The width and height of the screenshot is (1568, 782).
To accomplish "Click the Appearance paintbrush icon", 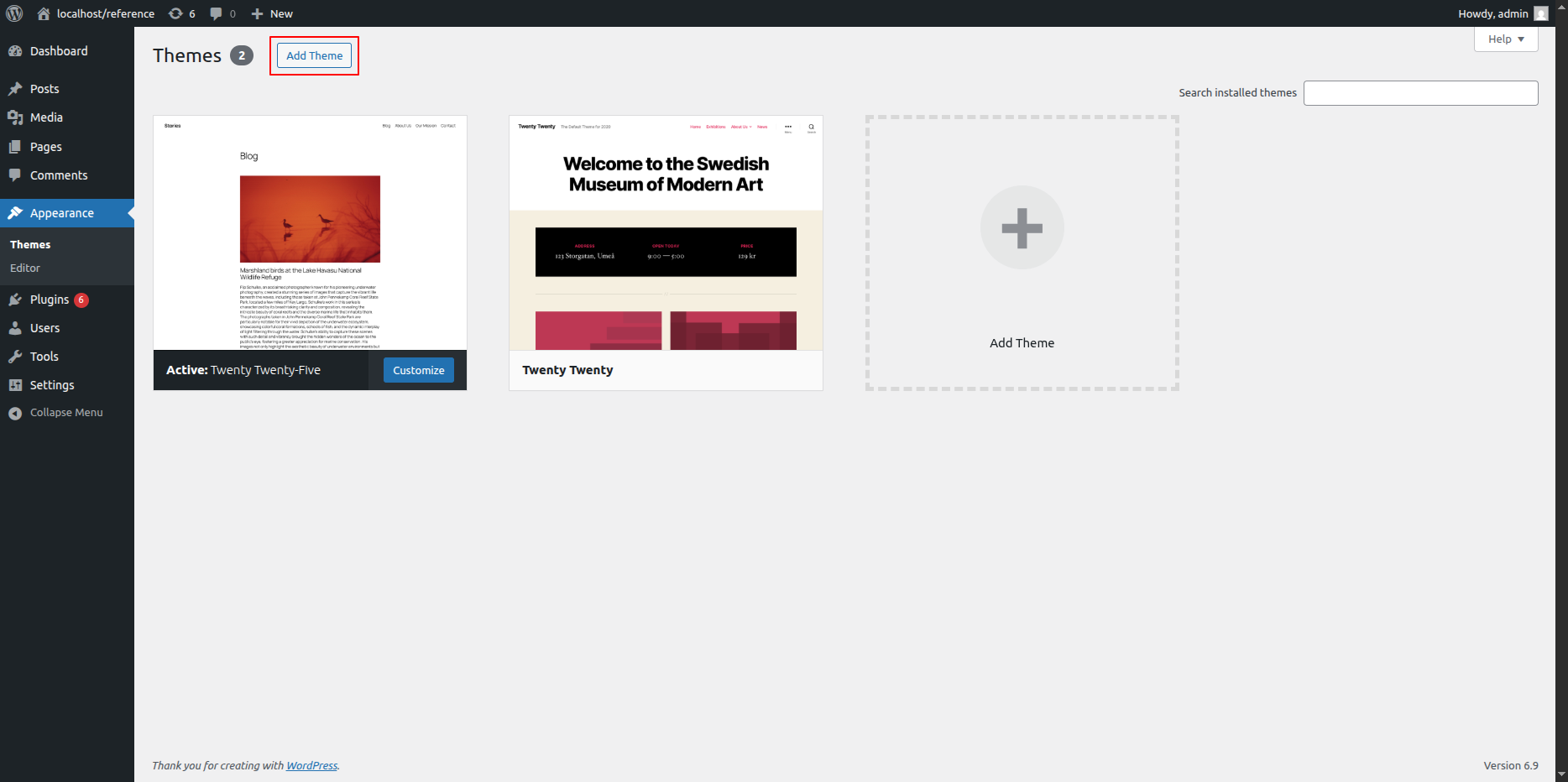I will point(15,213).
